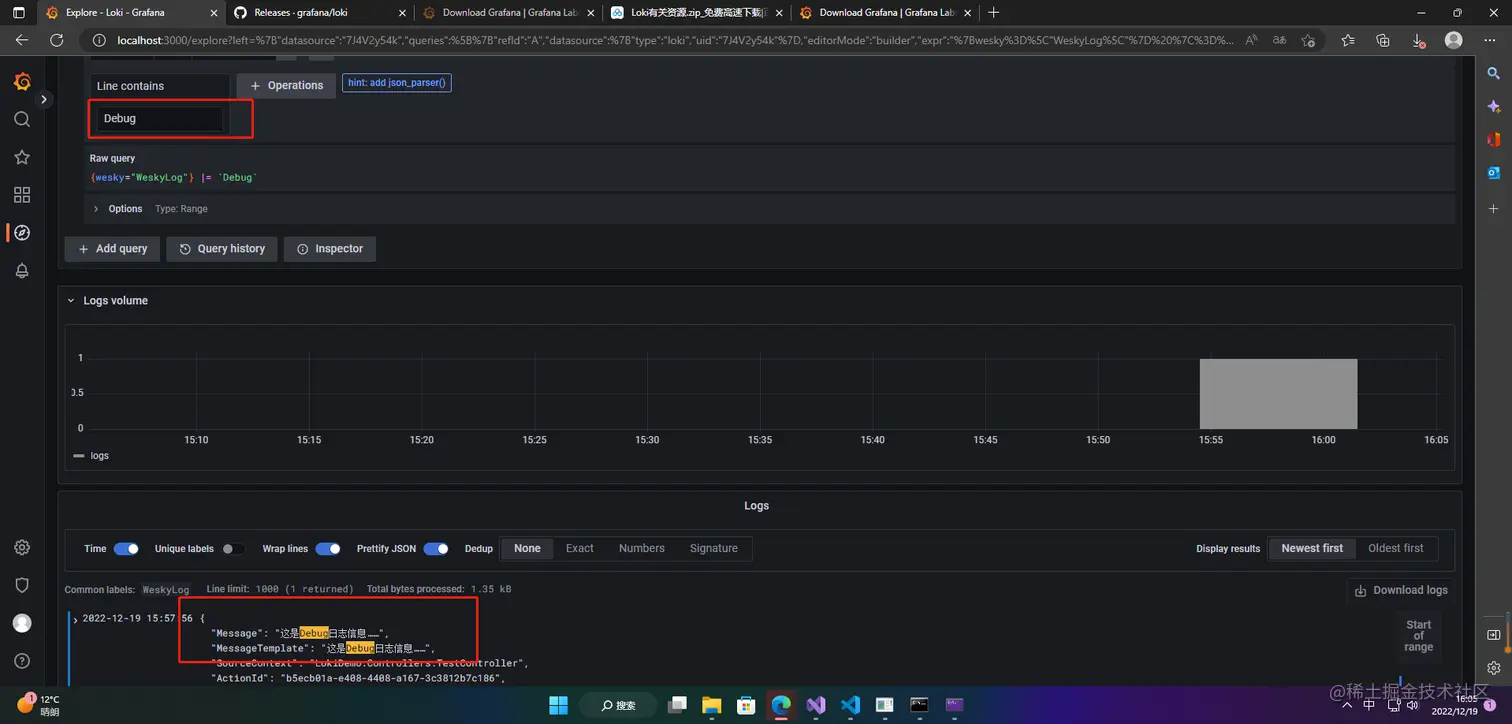Open browser Favorites list icon
This screenshot has height=724, width=1512.
click(x=1349, y=41)
